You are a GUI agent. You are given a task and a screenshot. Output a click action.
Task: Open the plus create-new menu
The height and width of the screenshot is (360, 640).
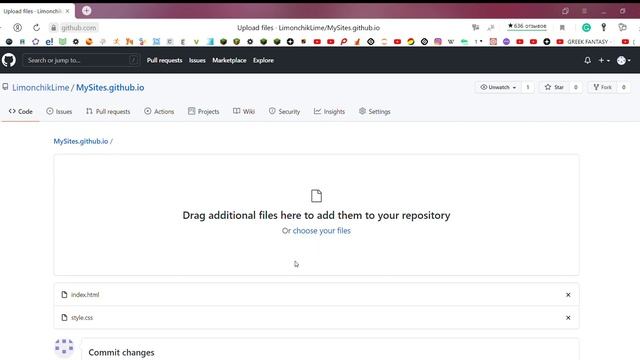coord(604,60)
